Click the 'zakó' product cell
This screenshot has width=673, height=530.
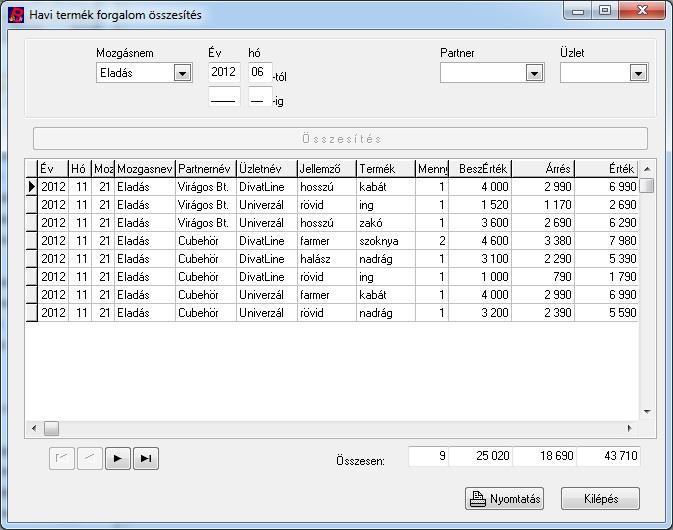point(386,223)
